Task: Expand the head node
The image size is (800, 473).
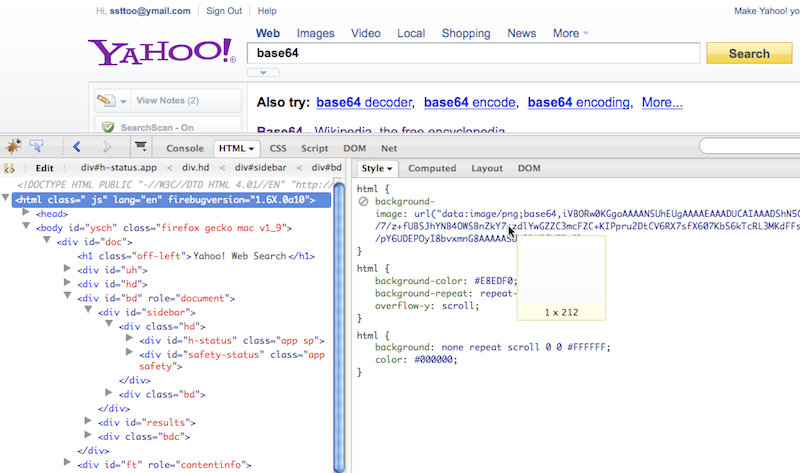Action: [26, 212]
